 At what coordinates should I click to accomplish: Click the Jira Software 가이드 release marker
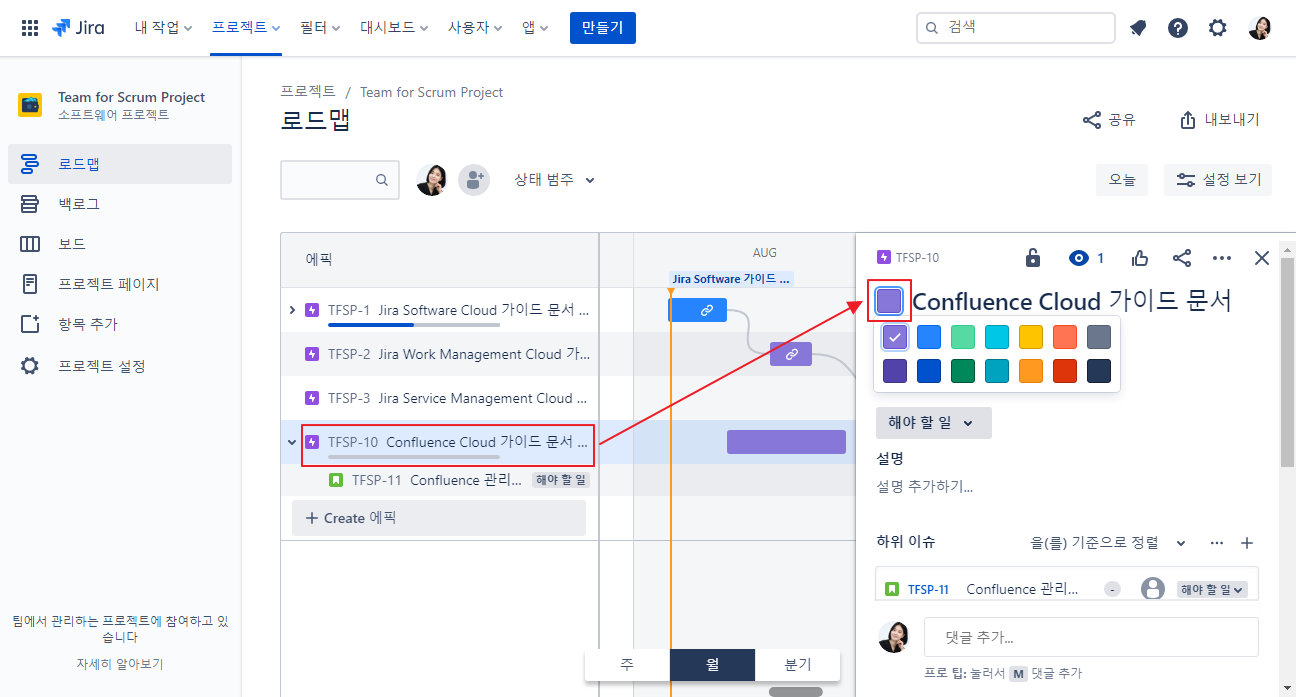pyautogui.click(x=732, y=279)
